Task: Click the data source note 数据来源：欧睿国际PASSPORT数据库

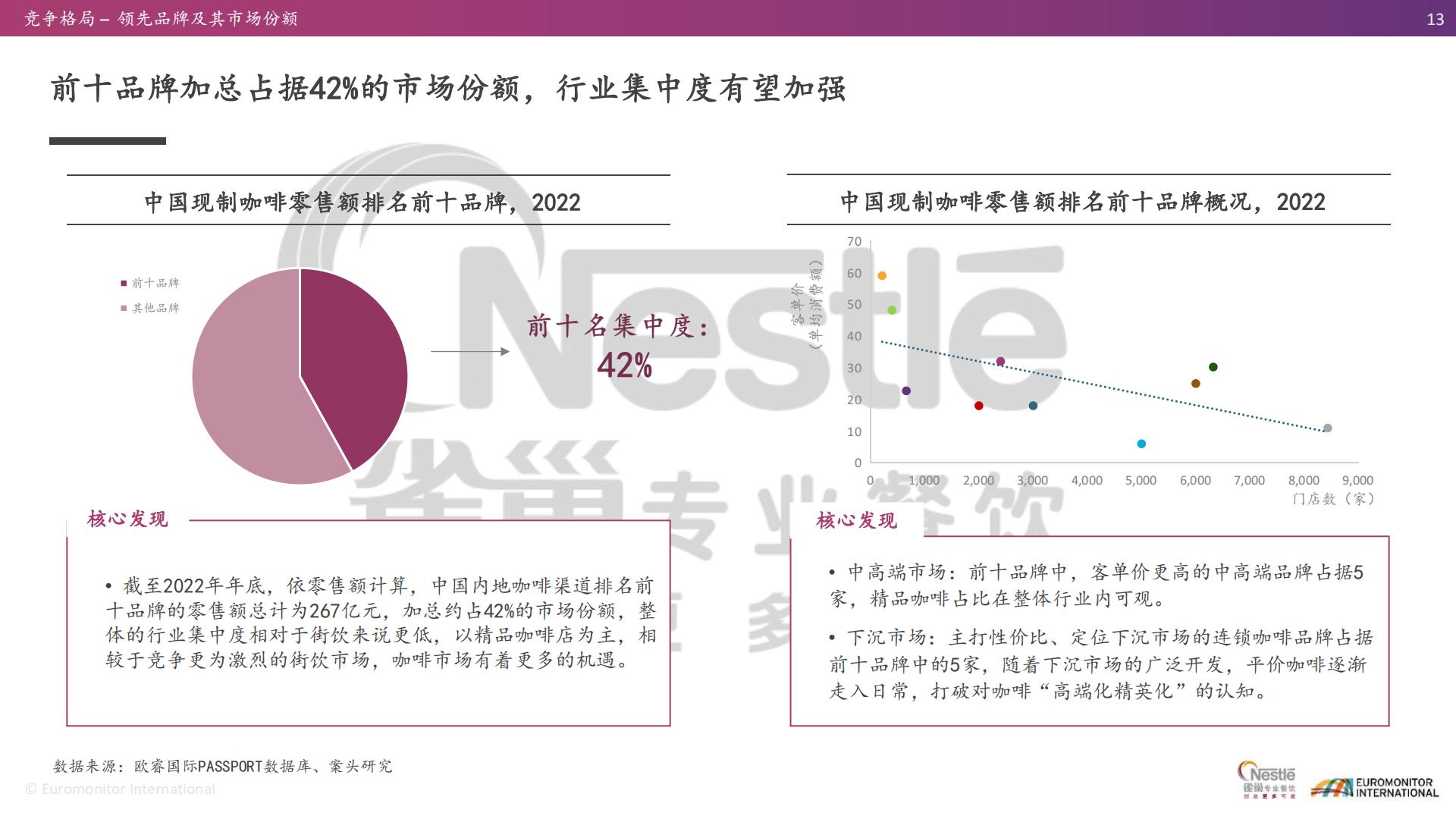Action: click(x=222, y=766)
